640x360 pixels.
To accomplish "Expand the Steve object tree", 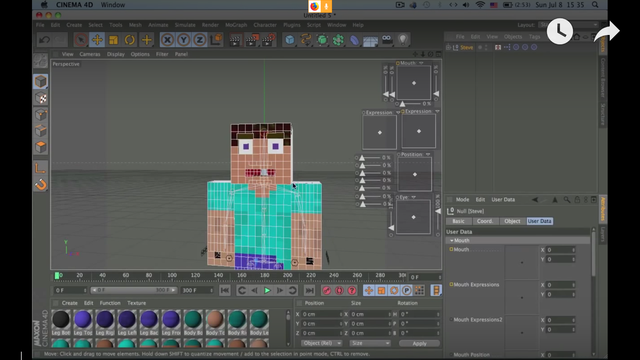I will pyautogui.click(x=449, y=47).
